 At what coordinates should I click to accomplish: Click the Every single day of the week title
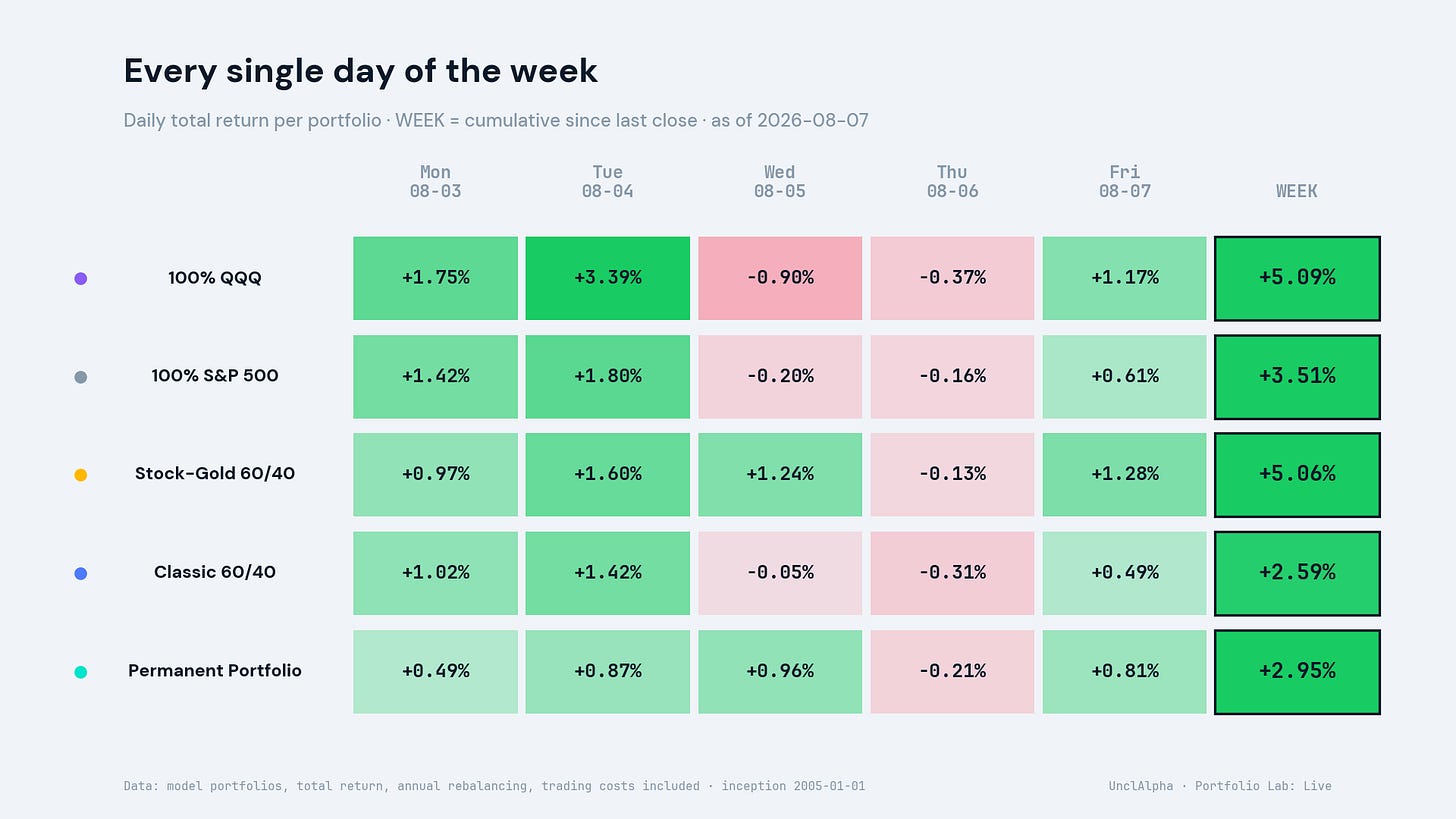(360, 71)
